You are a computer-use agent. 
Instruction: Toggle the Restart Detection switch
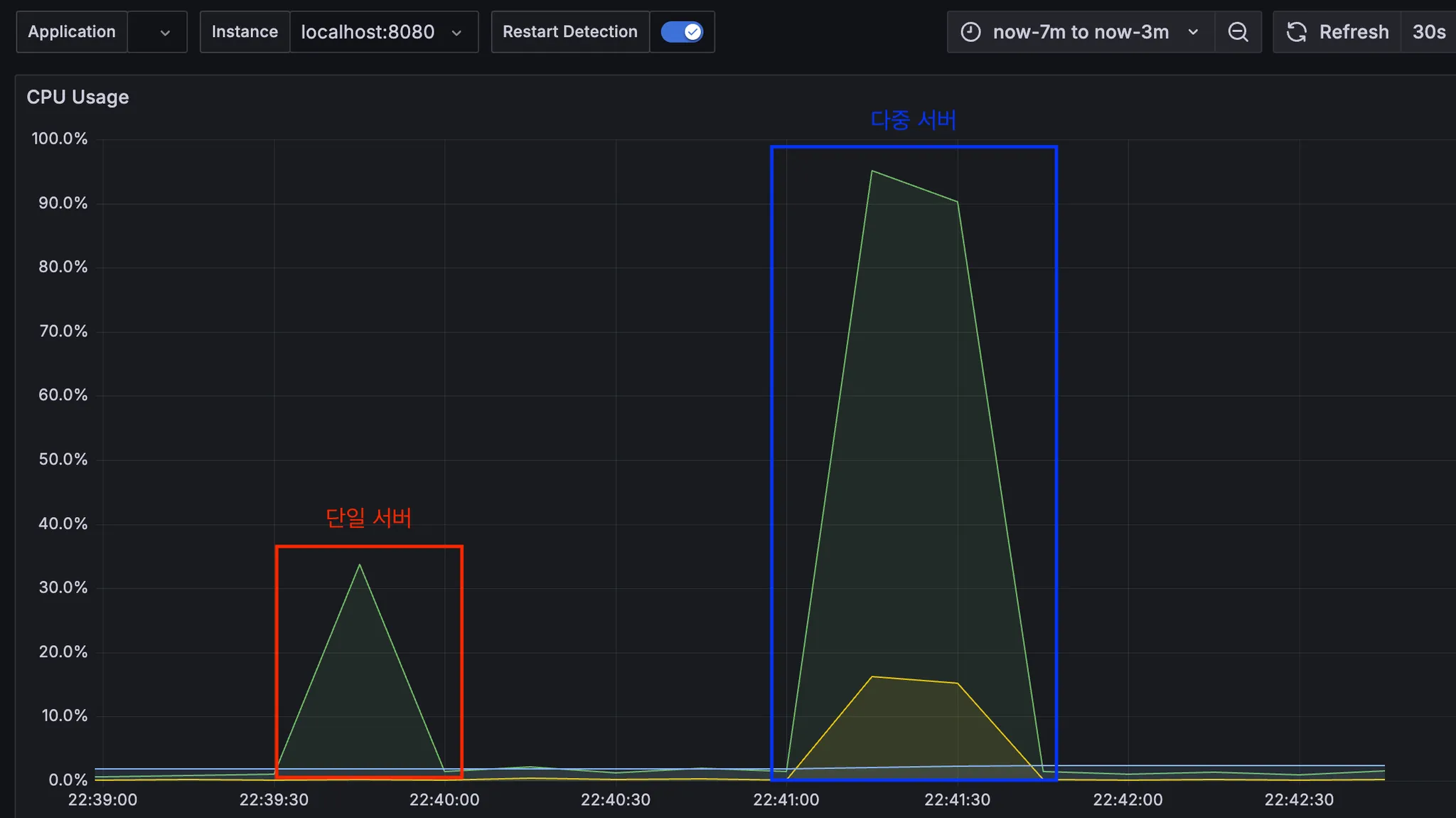682,32
